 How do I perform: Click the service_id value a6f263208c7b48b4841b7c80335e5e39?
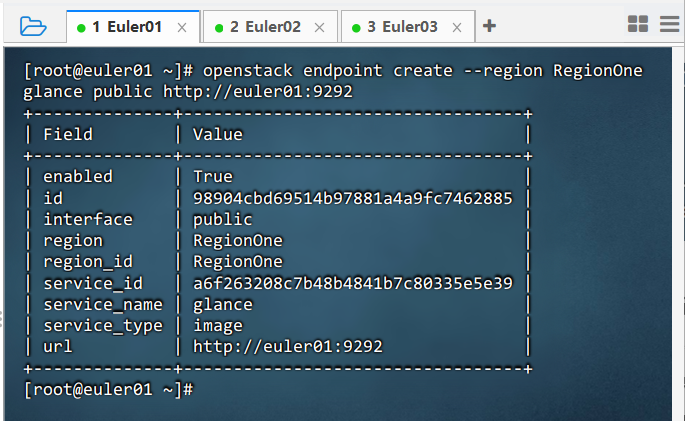(353, 283)
